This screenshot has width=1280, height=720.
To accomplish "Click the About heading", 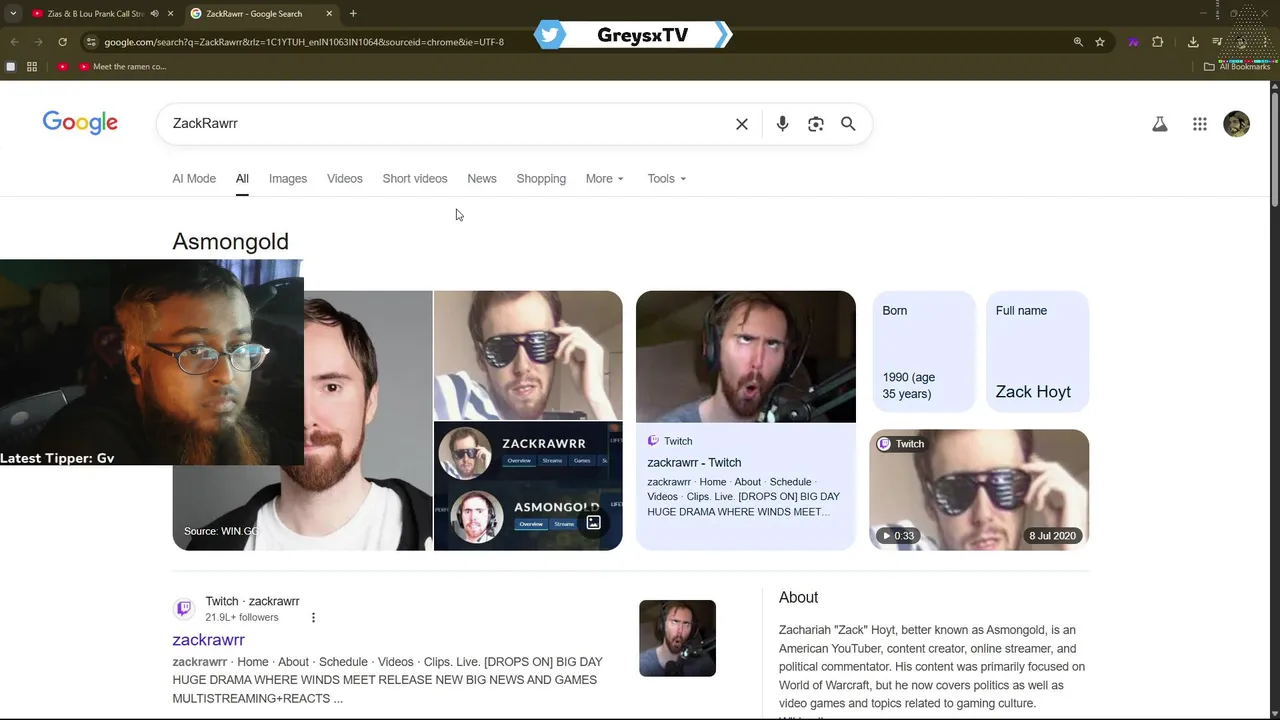I will (798, 597).
